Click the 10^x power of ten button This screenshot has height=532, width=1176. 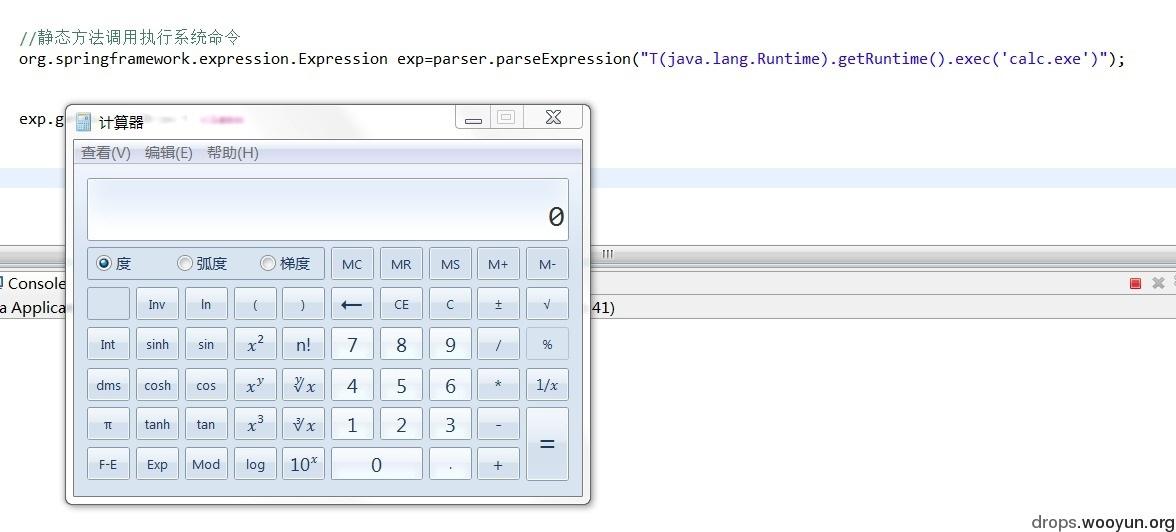[303, 464]
